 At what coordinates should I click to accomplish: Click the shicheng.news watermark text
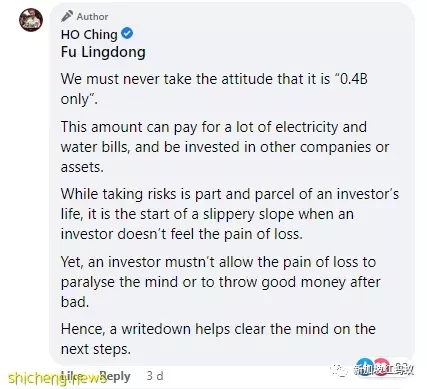tap(57, 378)
